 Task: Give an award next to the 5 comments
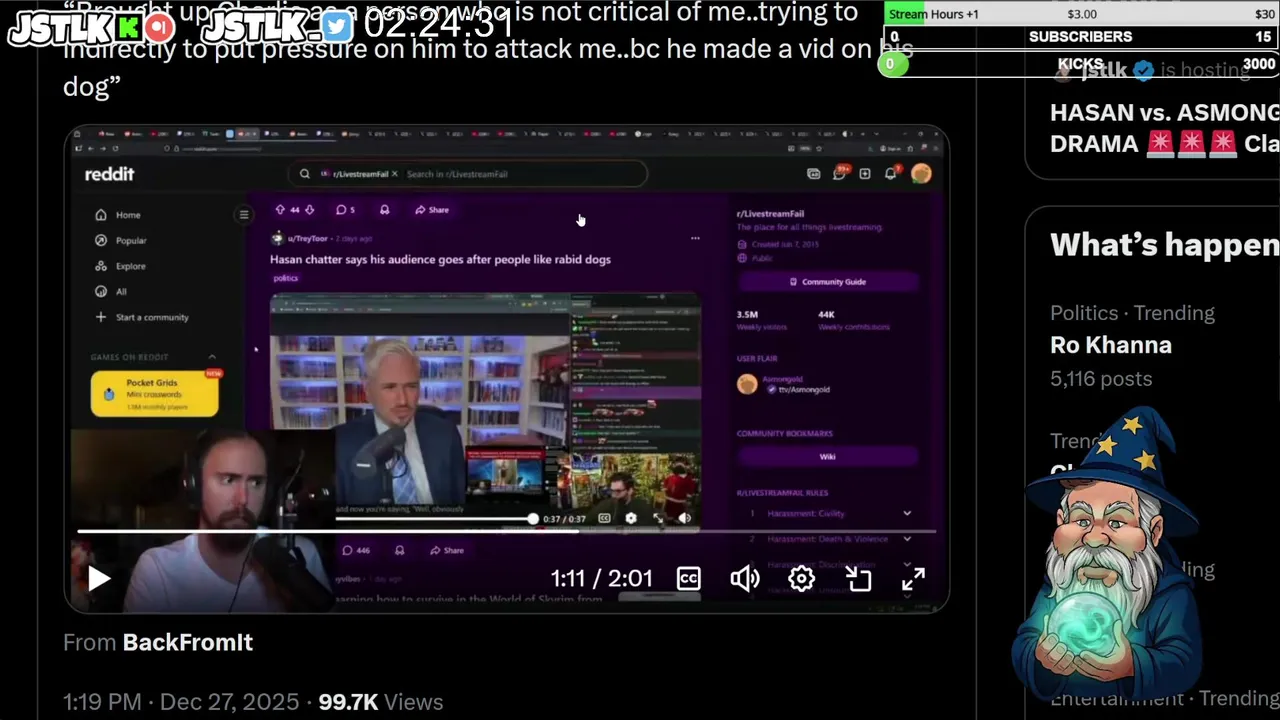pos(385,210)
